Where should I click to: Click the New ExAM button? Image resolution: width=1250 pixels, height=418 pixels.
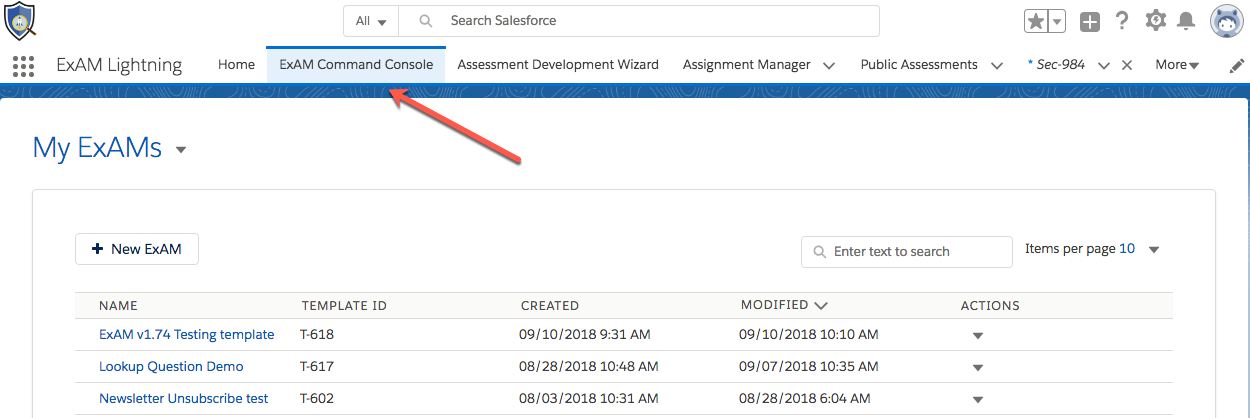tap(137, 249)
